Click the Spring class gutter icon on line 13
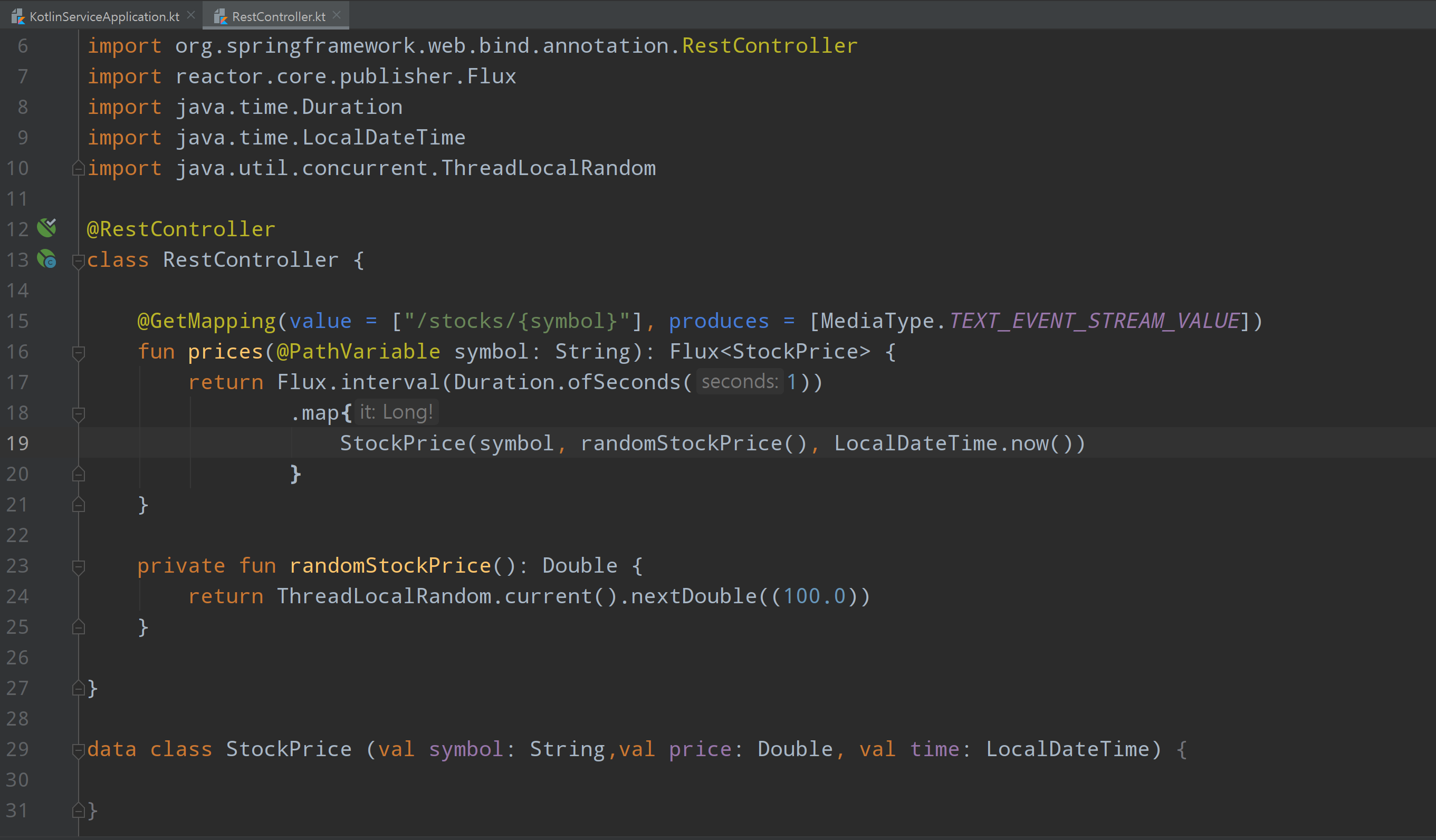Image resolution: width=1436 pixels, height=840 pixels. [x=47, y=259]
